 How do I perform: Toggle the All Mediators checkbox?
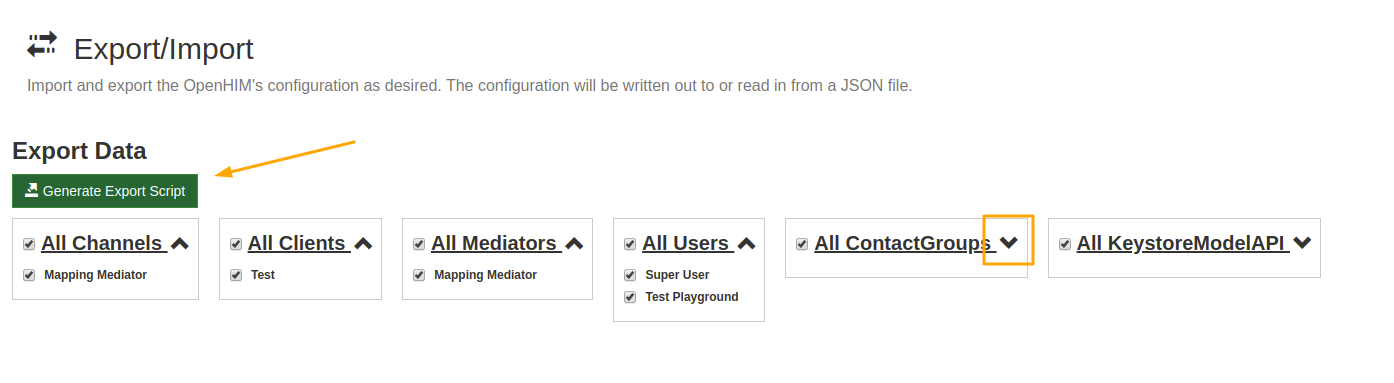419,244
